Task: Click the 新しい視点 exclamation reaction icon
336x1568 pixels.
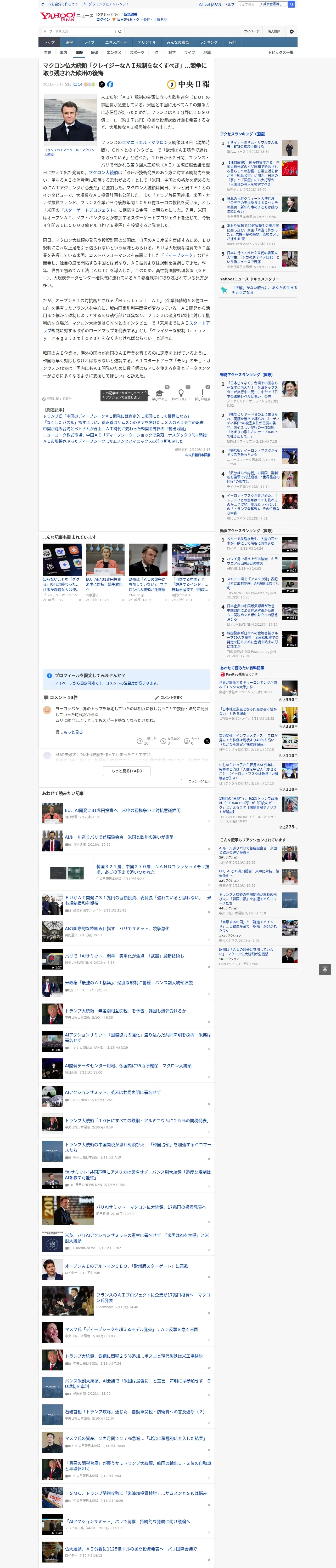Action: [203, 393]
